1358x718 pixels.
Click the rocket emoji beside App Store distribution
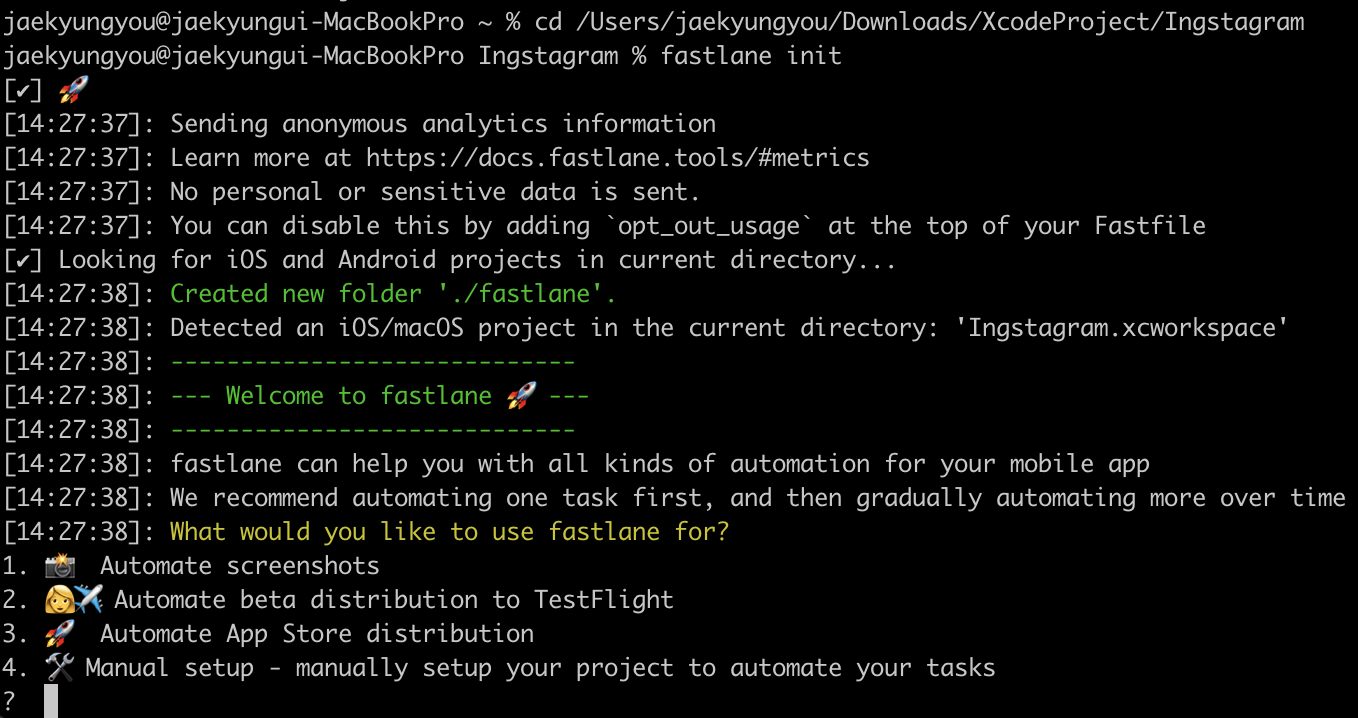coord(60,634)
